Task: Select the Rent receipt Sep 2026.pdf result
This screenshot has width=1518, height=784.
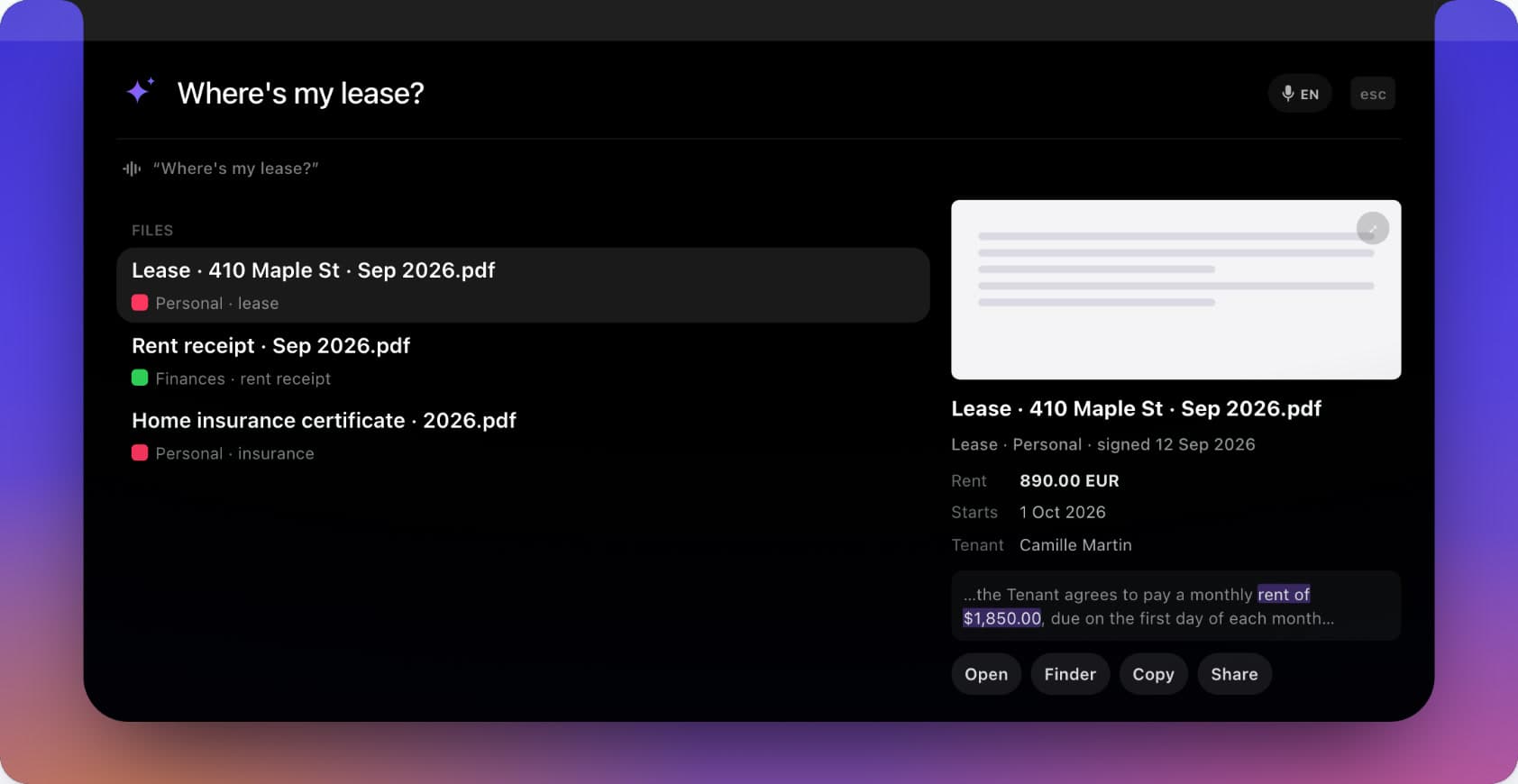Action: pos(523,360)
